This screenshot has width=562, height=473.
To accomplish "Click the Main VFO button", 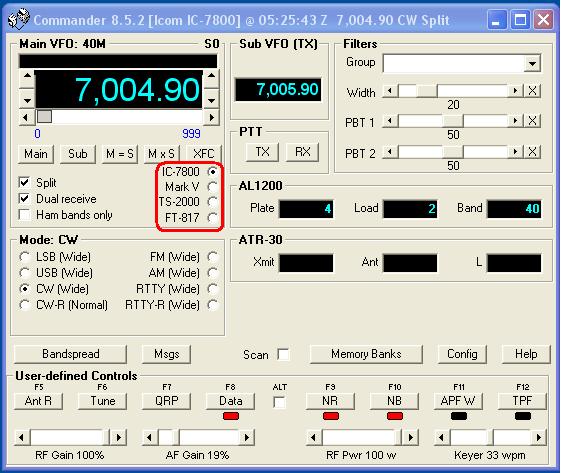I will coord(36,154).
